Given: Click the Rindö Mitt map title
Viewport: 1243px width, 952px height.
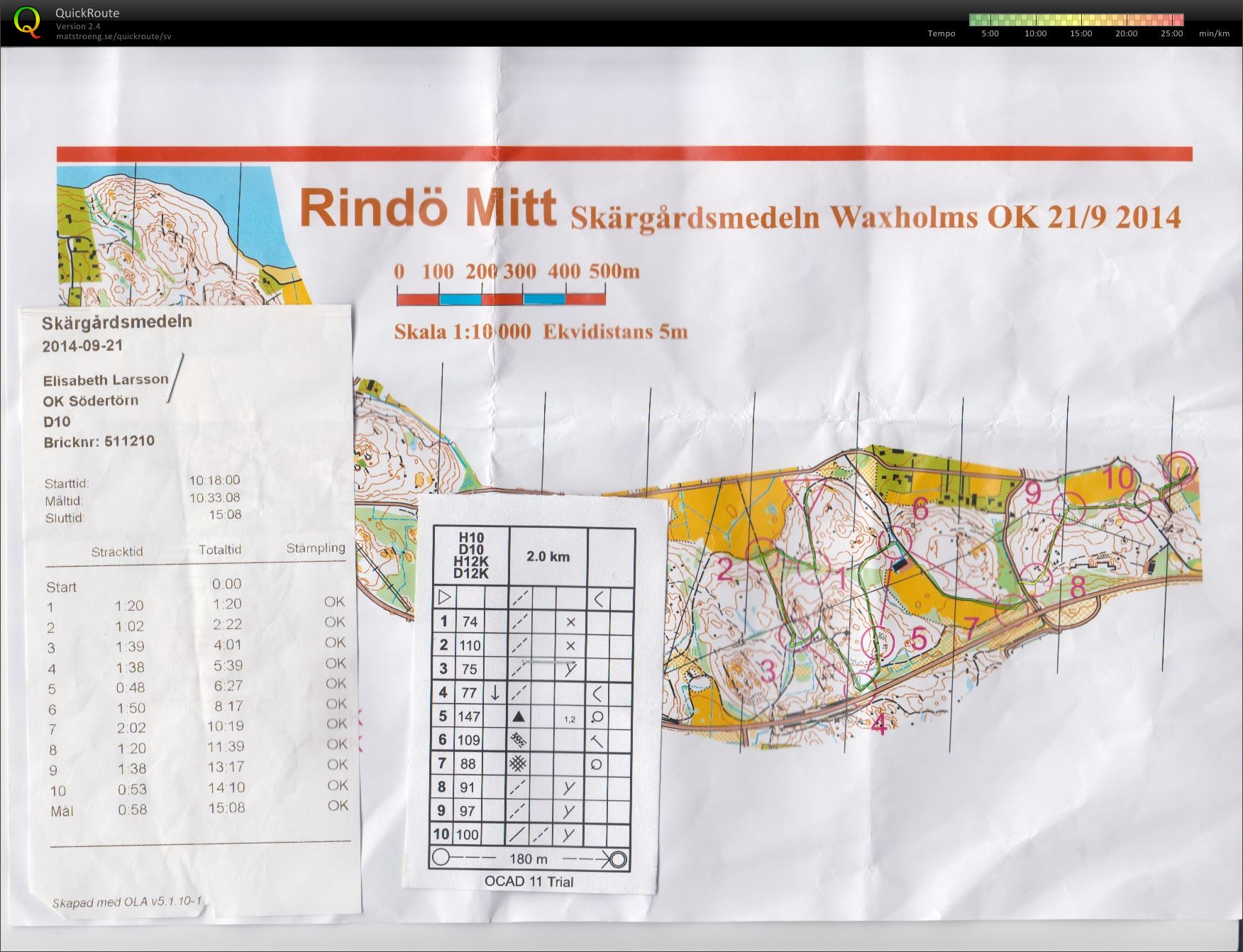Looking at the screenshot, I should [428, 207].
